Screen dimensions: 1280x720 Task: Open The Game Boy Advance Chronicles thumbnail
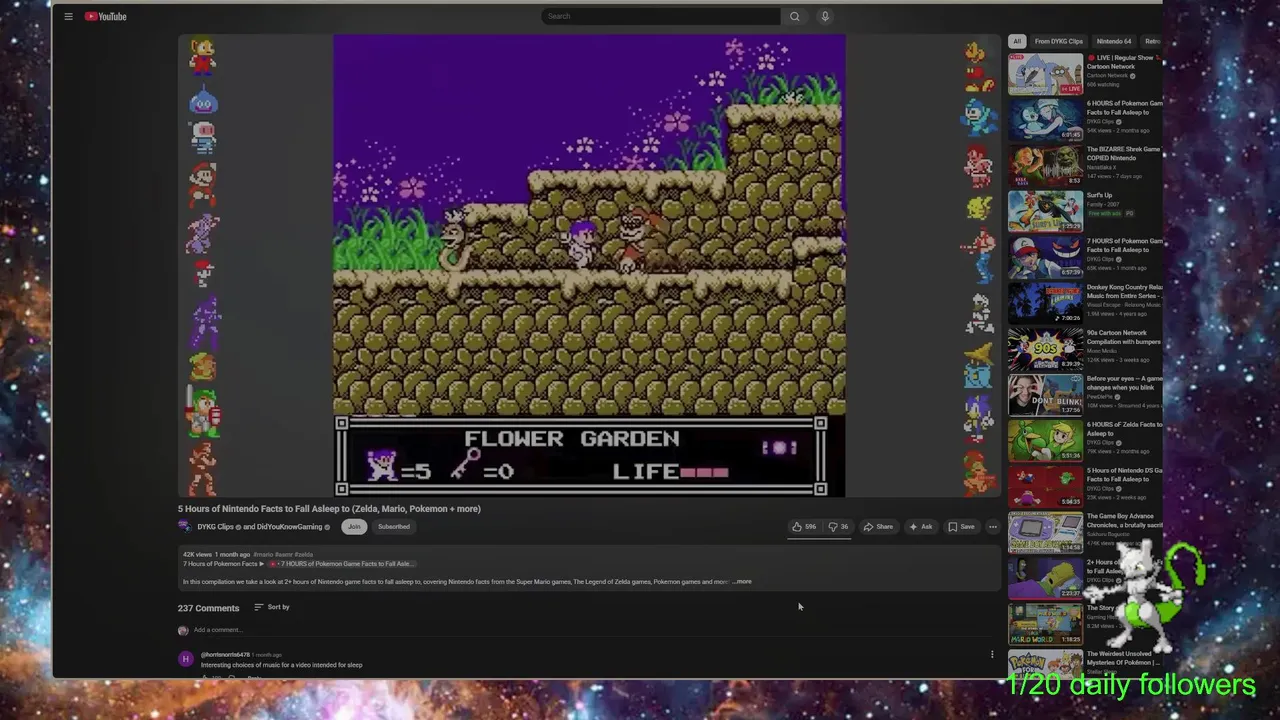tap(1045, 533)
